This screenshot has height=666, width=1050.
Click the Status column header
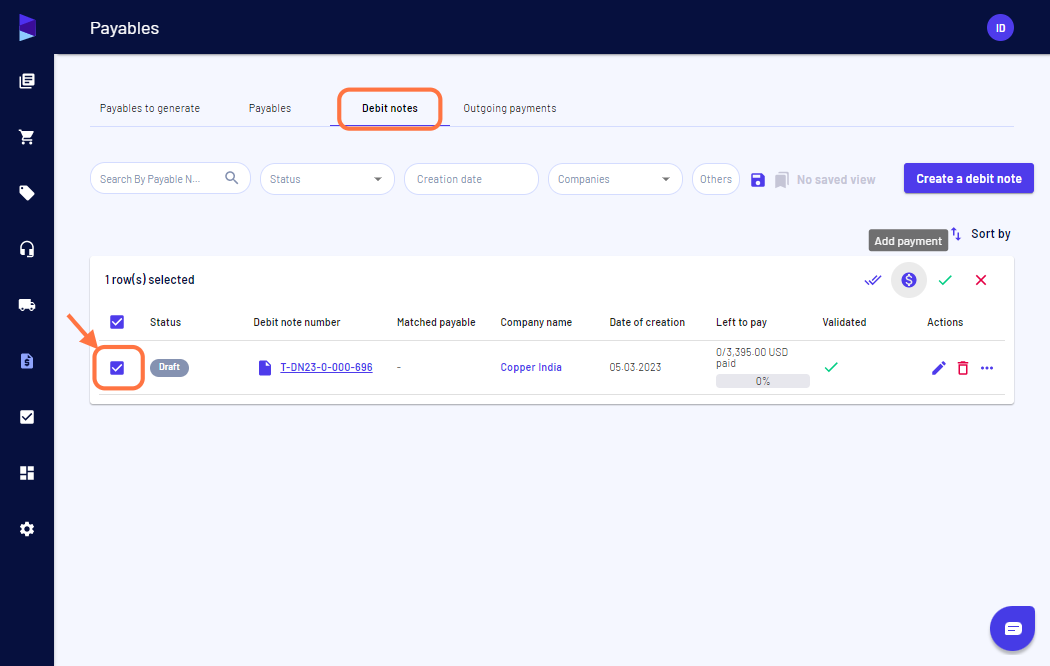point(165,322)
